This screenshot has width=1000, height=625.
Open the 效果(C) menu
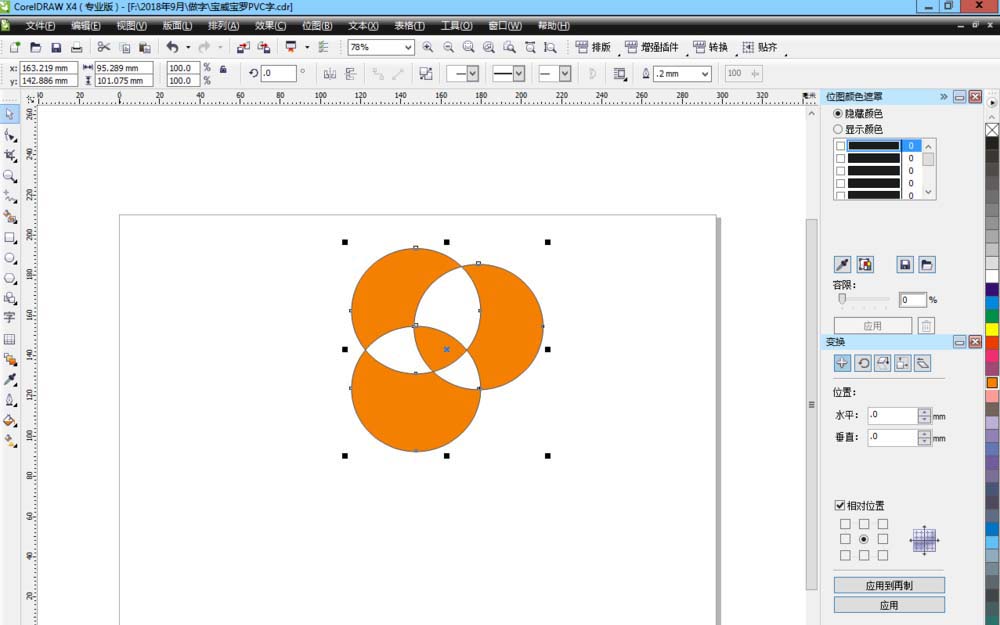point(269,25)
